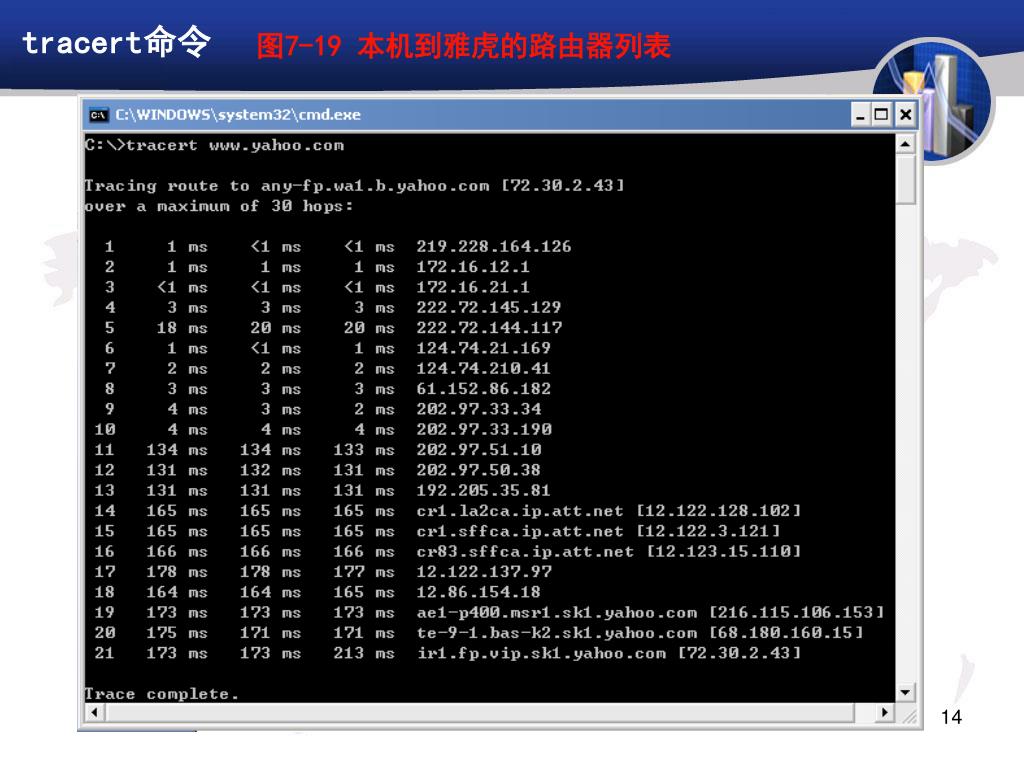Click the cmd.exe system menu icon
This screenshot has height=768, width=1024.
click(x=99, y=115)
